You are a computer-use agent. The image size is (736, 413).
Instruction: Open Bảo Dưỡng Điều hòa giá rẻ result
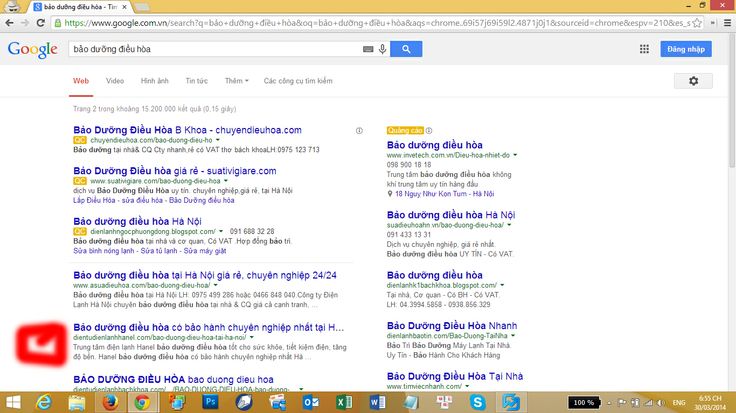coord(175,171)
